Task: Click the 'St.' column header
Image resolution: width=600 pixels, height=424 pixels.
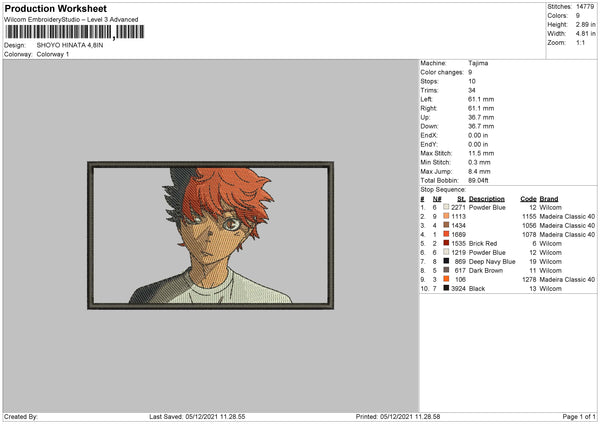Action: click(x=461, y=199)
